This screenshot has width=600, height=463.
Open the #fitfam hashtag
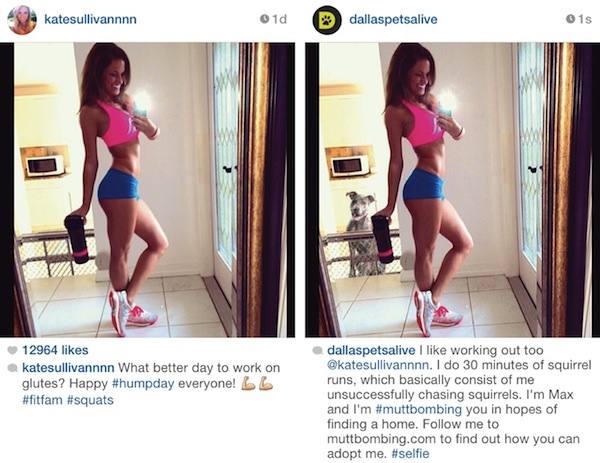coord(42,400)
